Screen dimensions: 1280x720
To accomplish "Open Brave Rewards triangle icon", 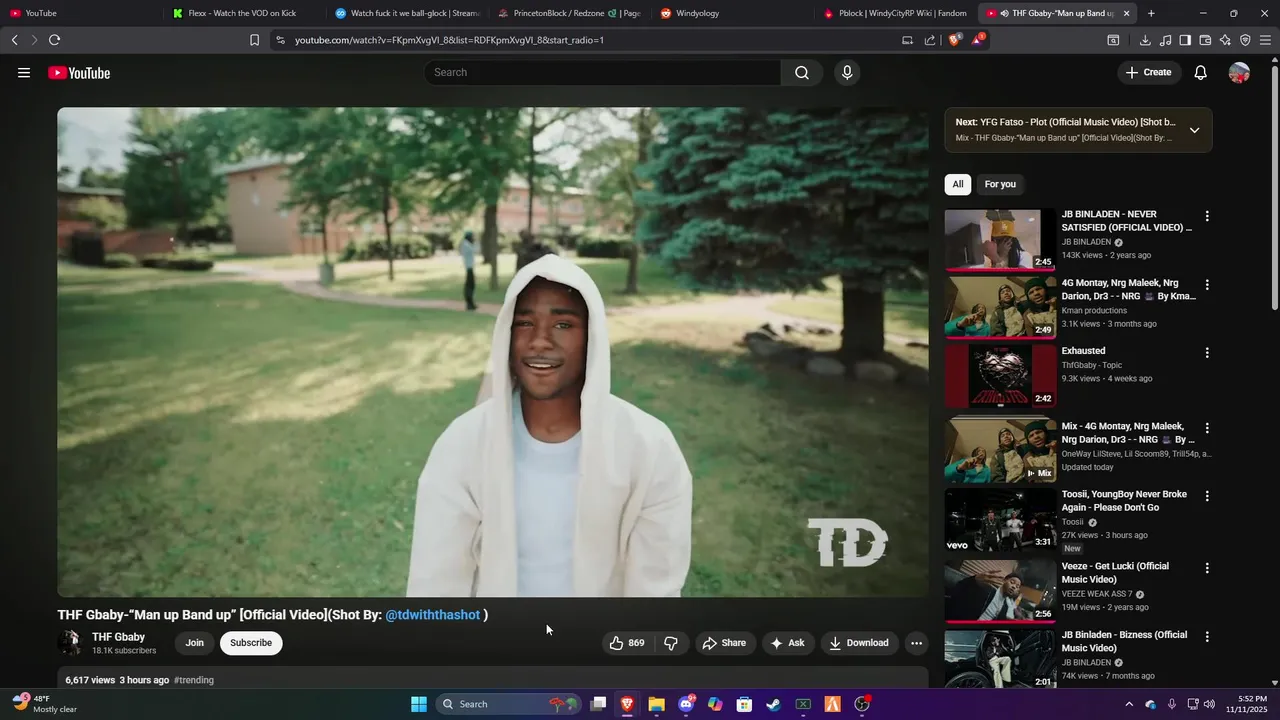I will 977,40.
